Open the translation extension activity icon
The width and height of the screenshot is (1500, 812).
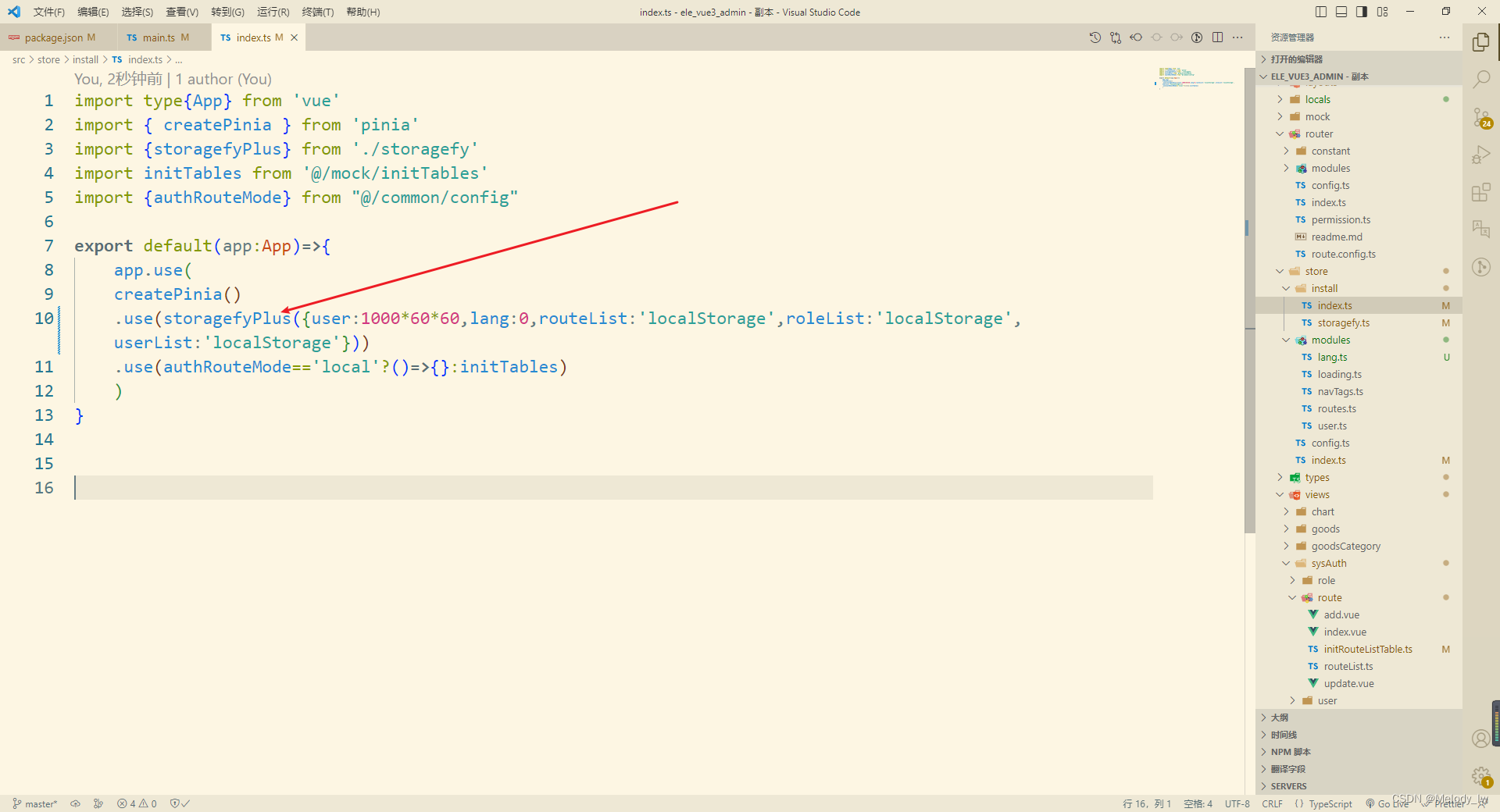pyautogui.click(x=1480, y=229)
